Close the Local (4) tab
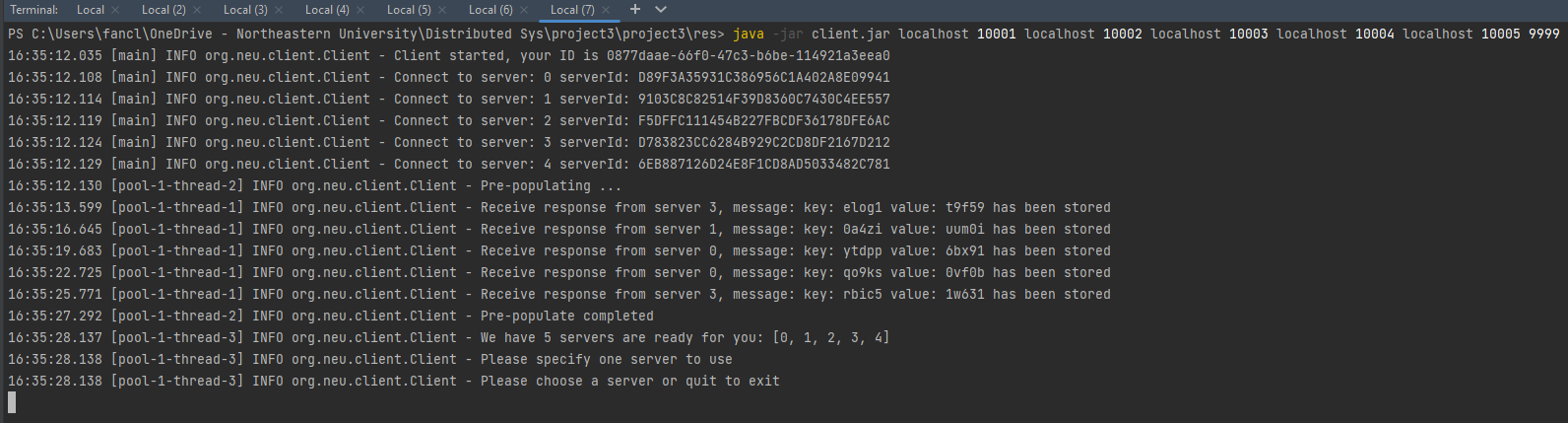 pos(360,10)
